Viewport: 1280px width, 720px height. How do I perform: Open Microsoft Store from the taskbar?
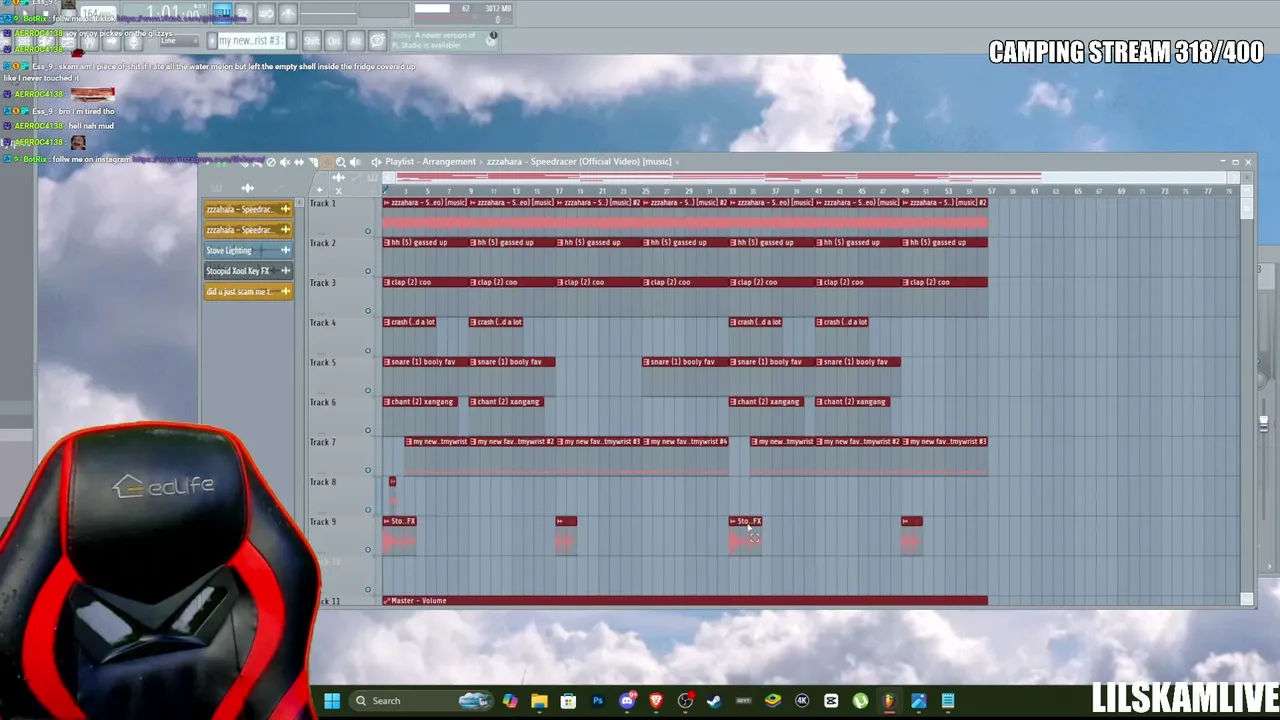pyautogui.click(x=568, y=701)
